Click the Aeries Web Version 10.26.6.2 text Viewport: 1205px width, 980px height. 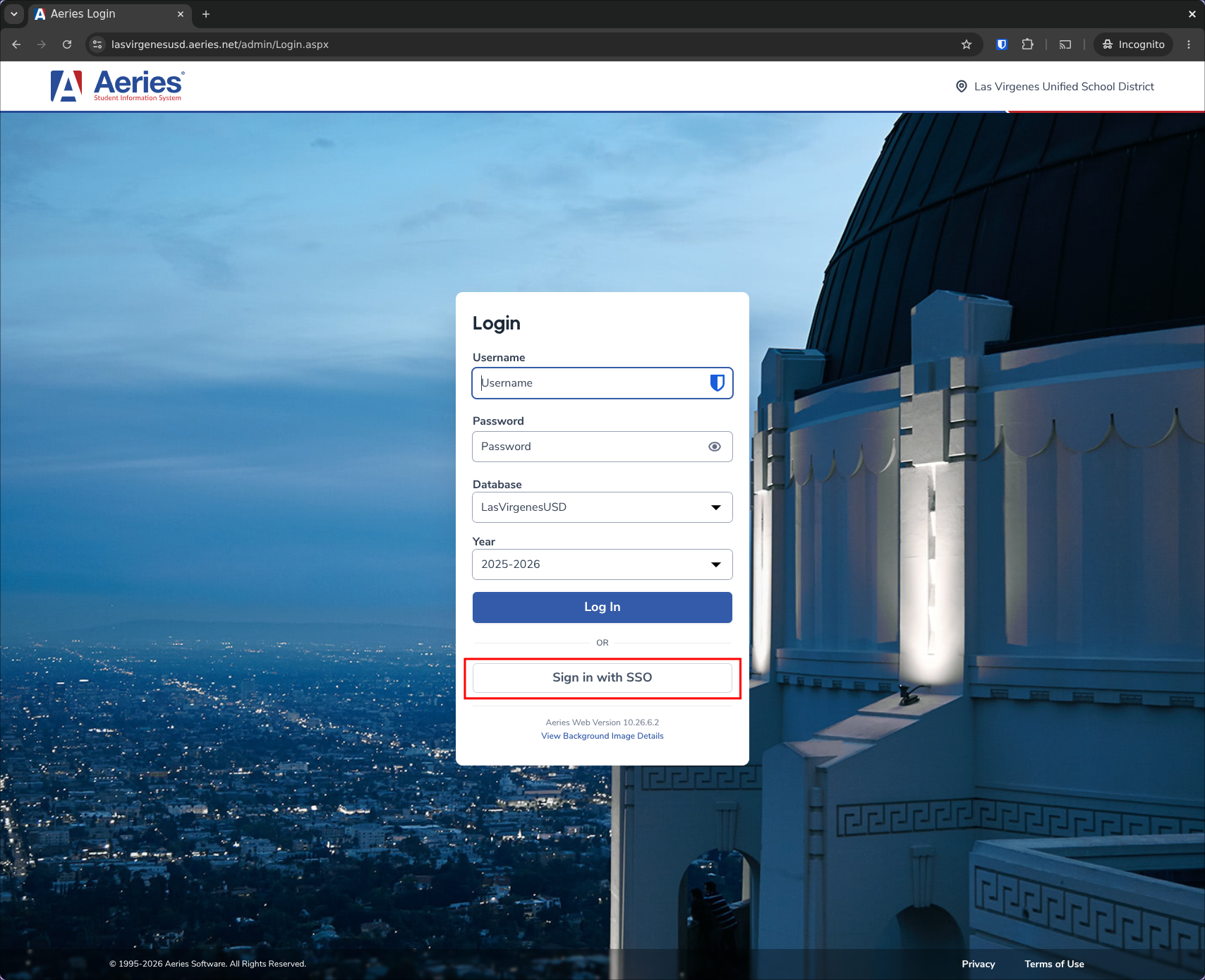602,722
